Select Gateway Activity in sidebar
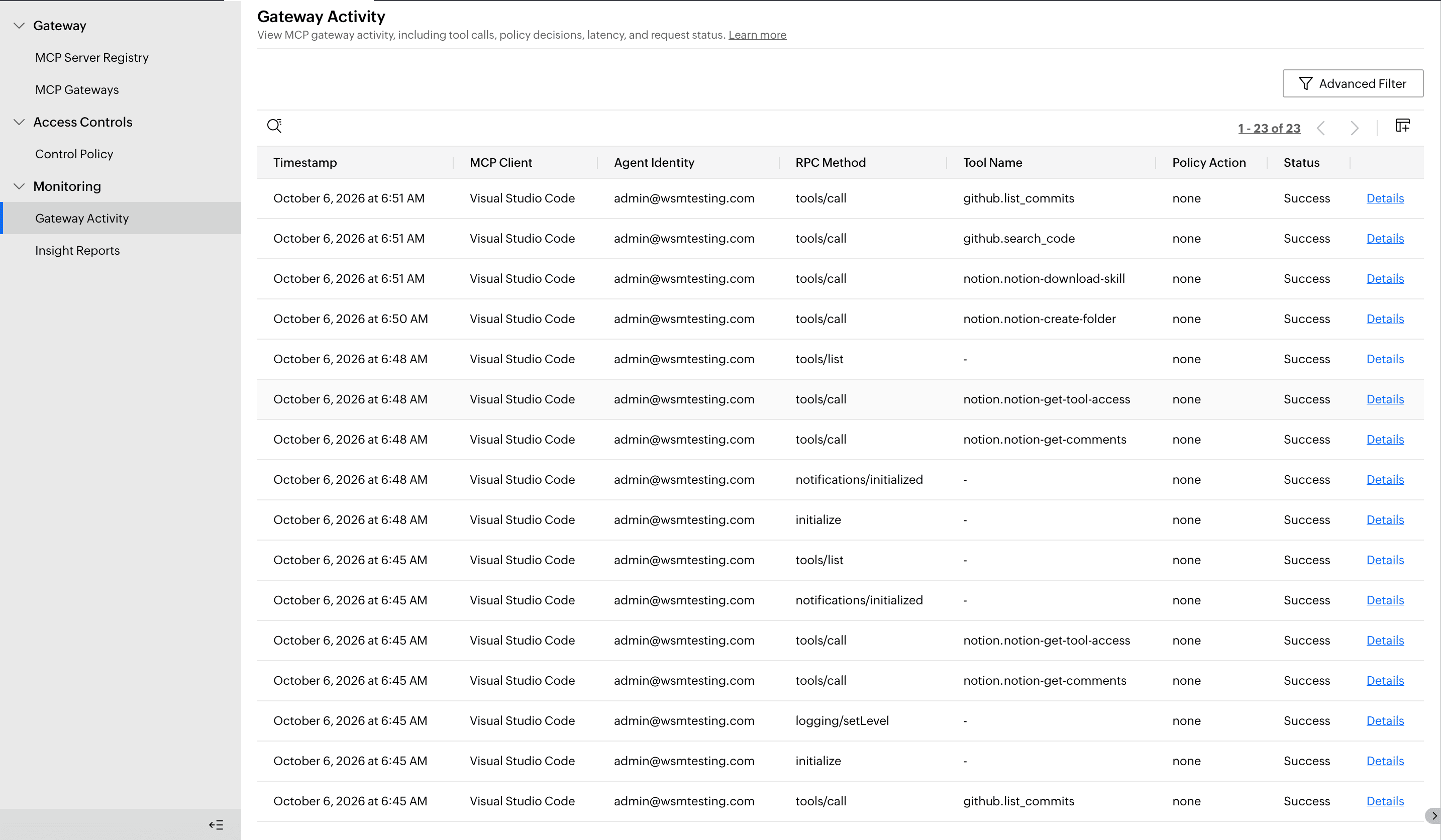1441x840 pixels. 121,218
